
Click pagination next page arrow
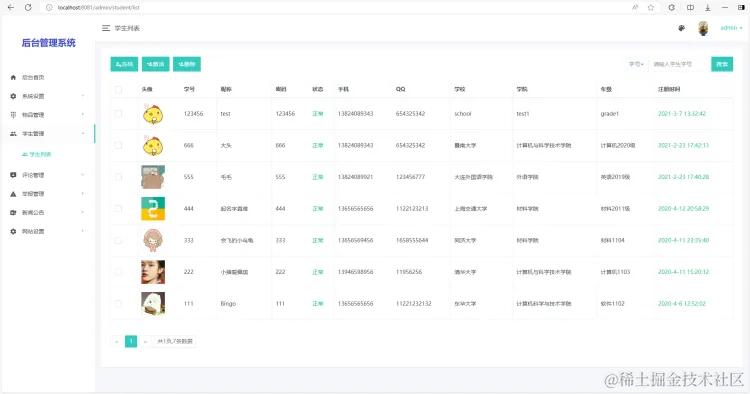(145, 341)
